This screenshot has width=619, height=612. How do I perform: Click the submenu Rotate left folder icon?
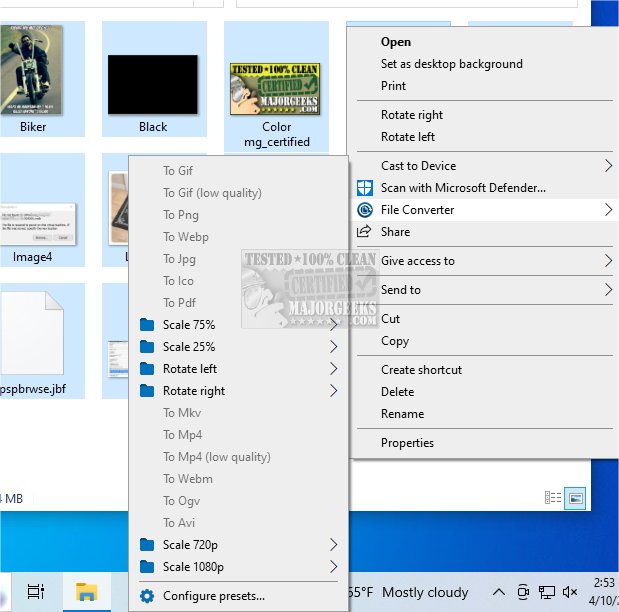[x=147, y=369]
